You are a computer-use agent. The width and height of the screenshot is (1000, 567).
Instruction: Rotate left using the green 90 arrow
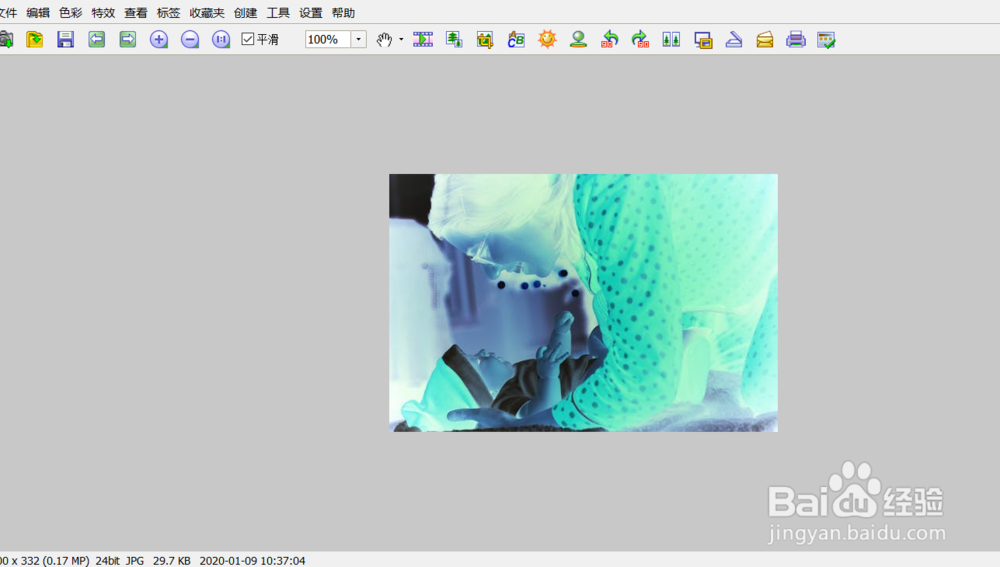610,40
